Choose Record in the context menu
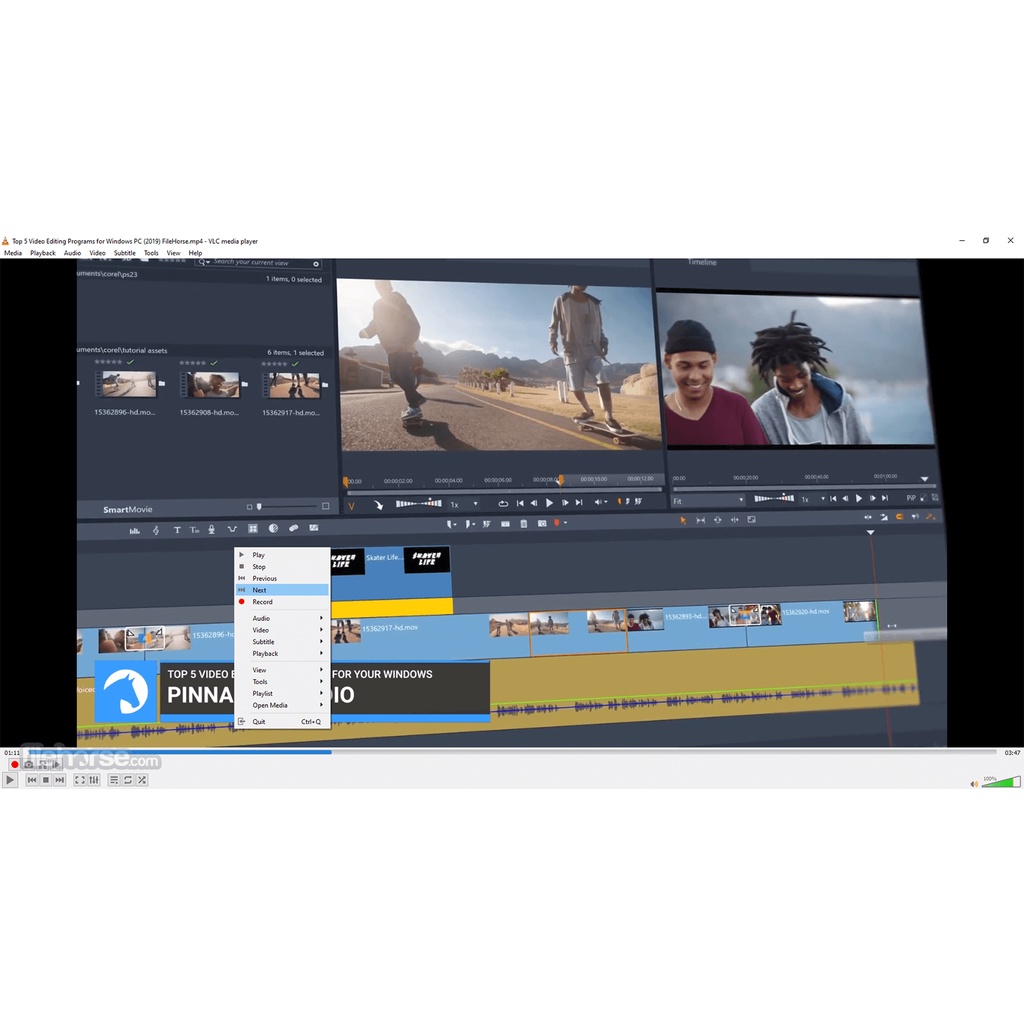This screenshot has height=1024, width=1024. click(x=282, y=602)
